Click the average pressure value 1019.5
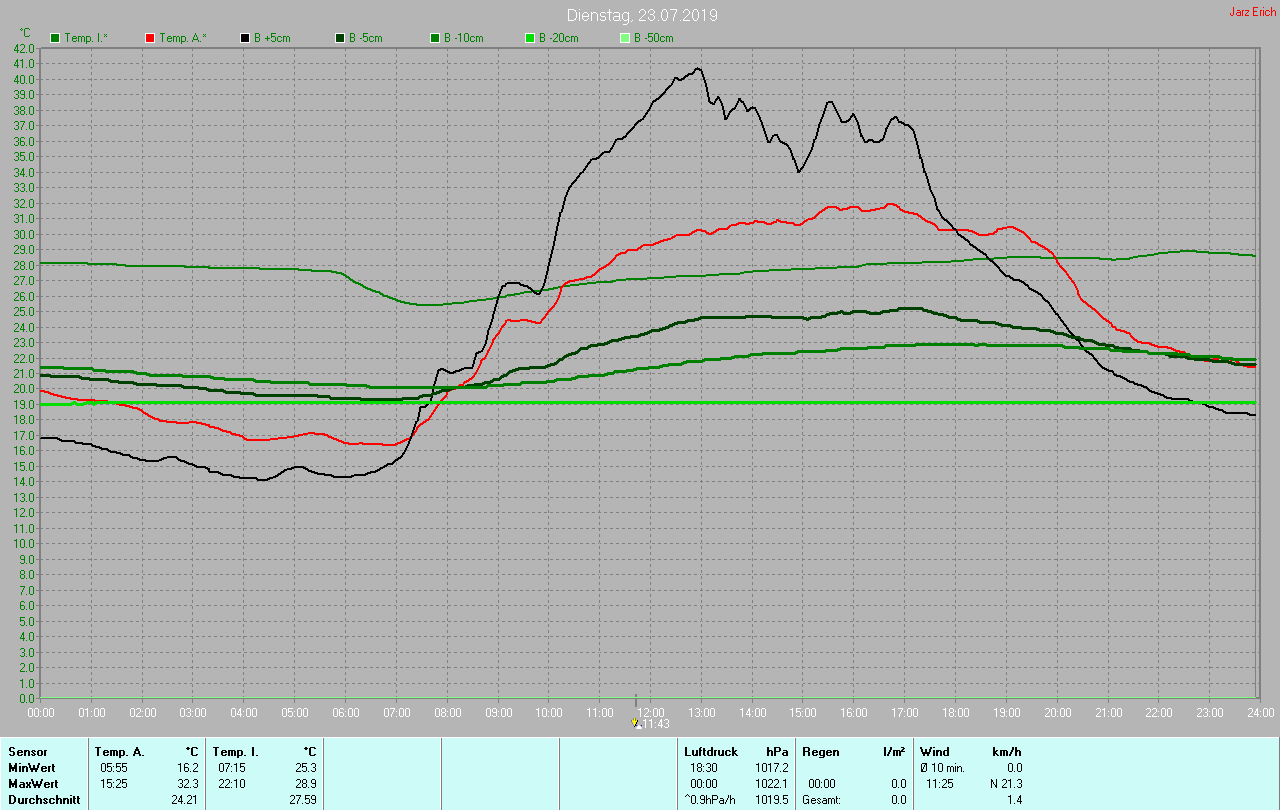Image resolution: width=1280 pixels, height=810 pixels. click(x=771, y=800)
